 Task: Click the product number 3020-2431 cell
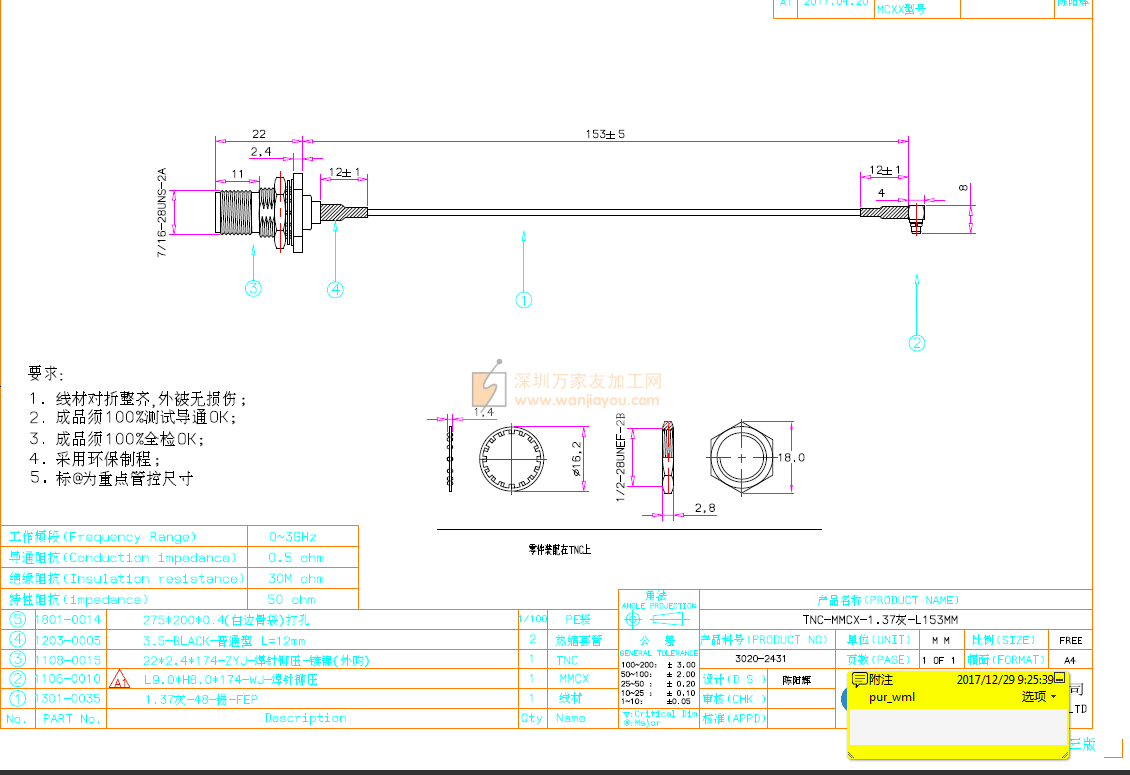click(x=760, y=659)
